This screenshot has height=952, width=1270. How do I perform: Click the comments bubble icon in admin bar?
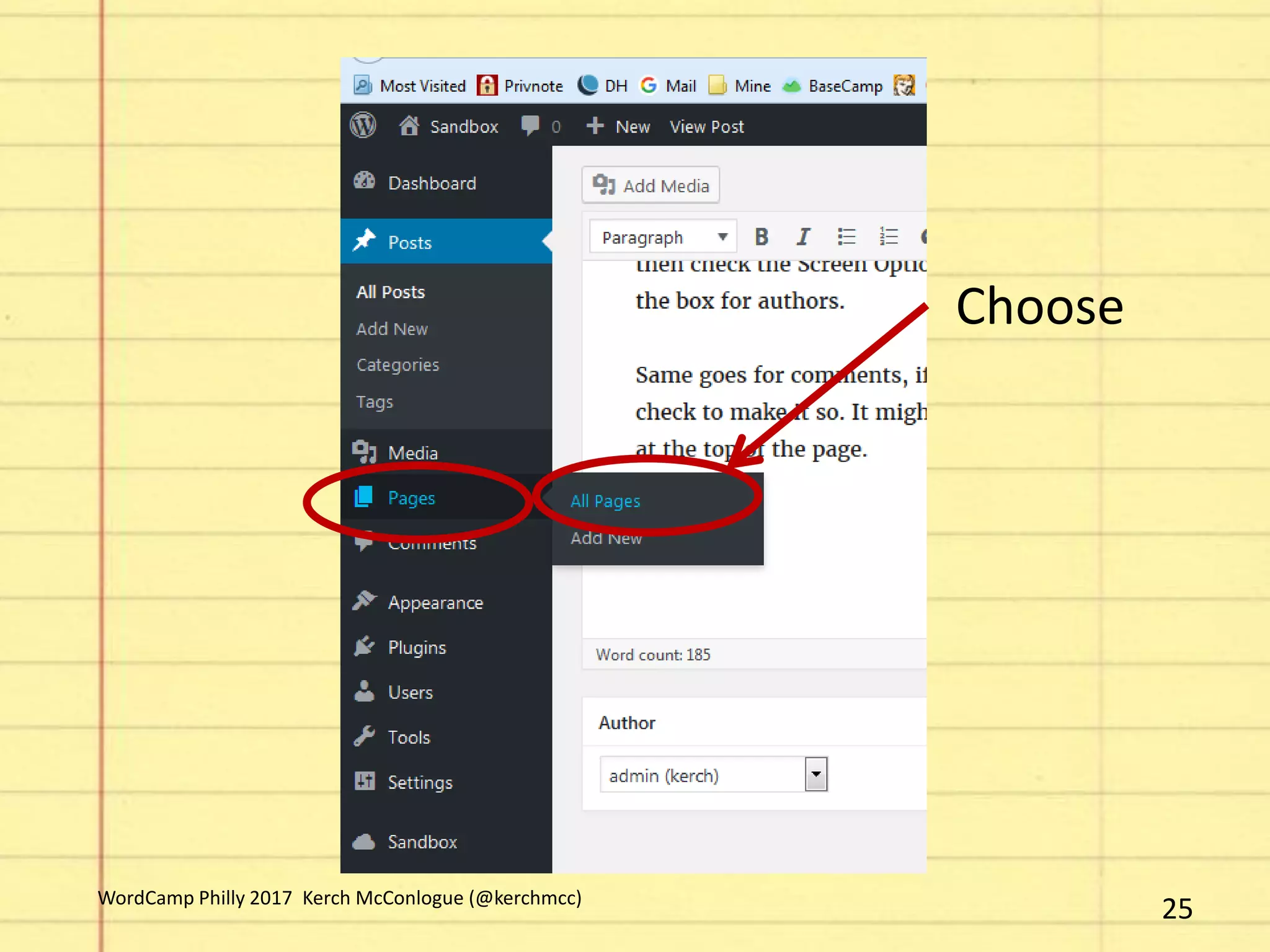[531, 126]
